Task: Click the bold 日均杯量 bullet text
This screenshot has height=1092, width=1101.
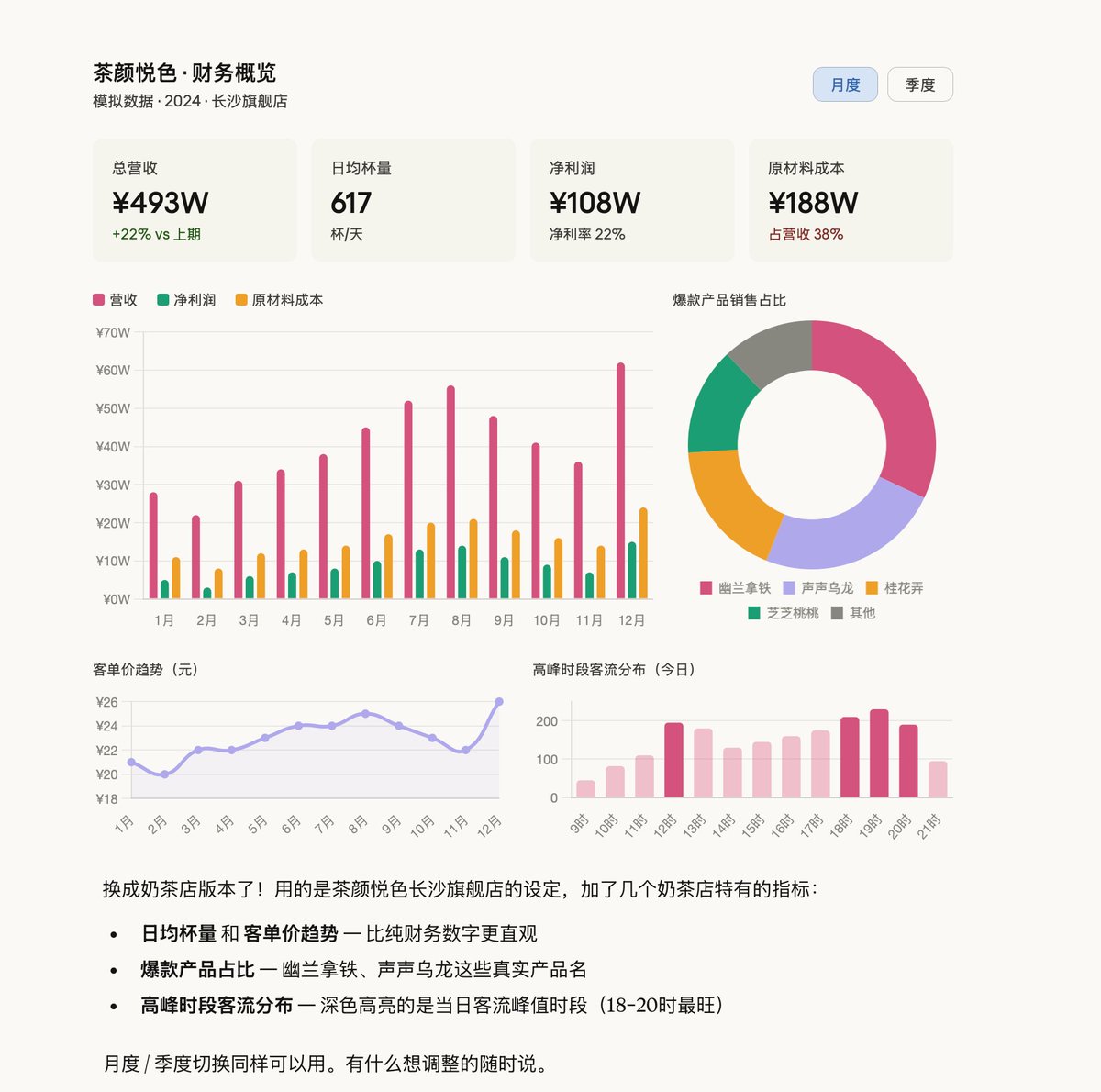Action: point(179,933)
